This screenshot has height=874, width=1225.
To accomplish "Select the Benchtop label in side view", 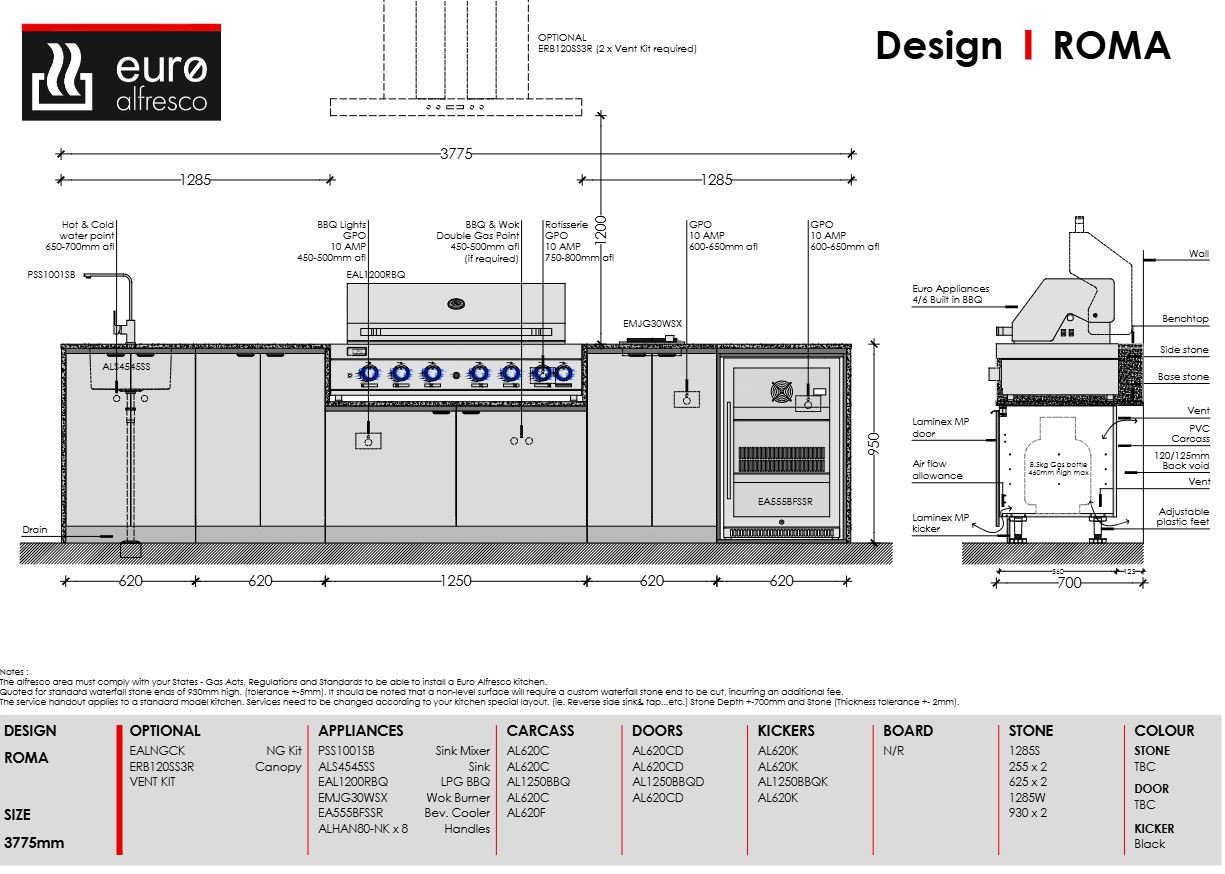I will [x=1185, y=319].
